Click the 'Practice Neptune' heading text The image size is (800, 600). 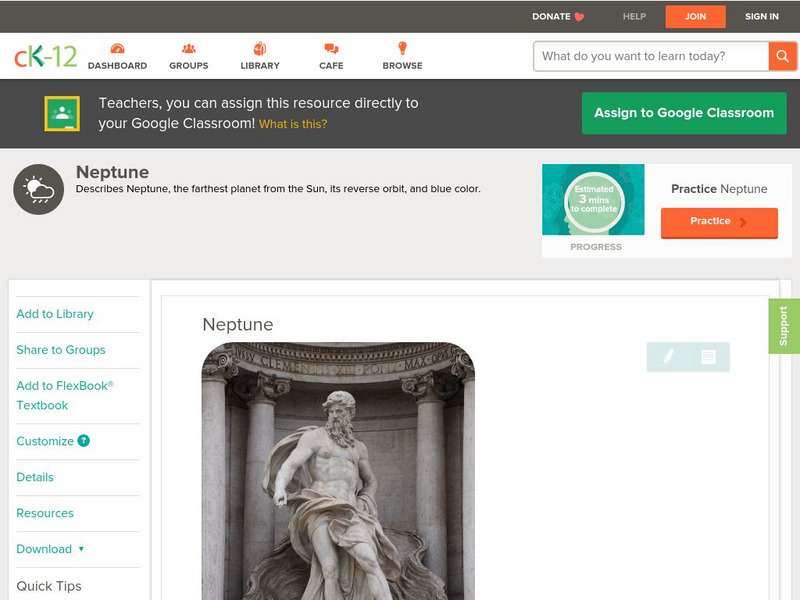(719, 189)
